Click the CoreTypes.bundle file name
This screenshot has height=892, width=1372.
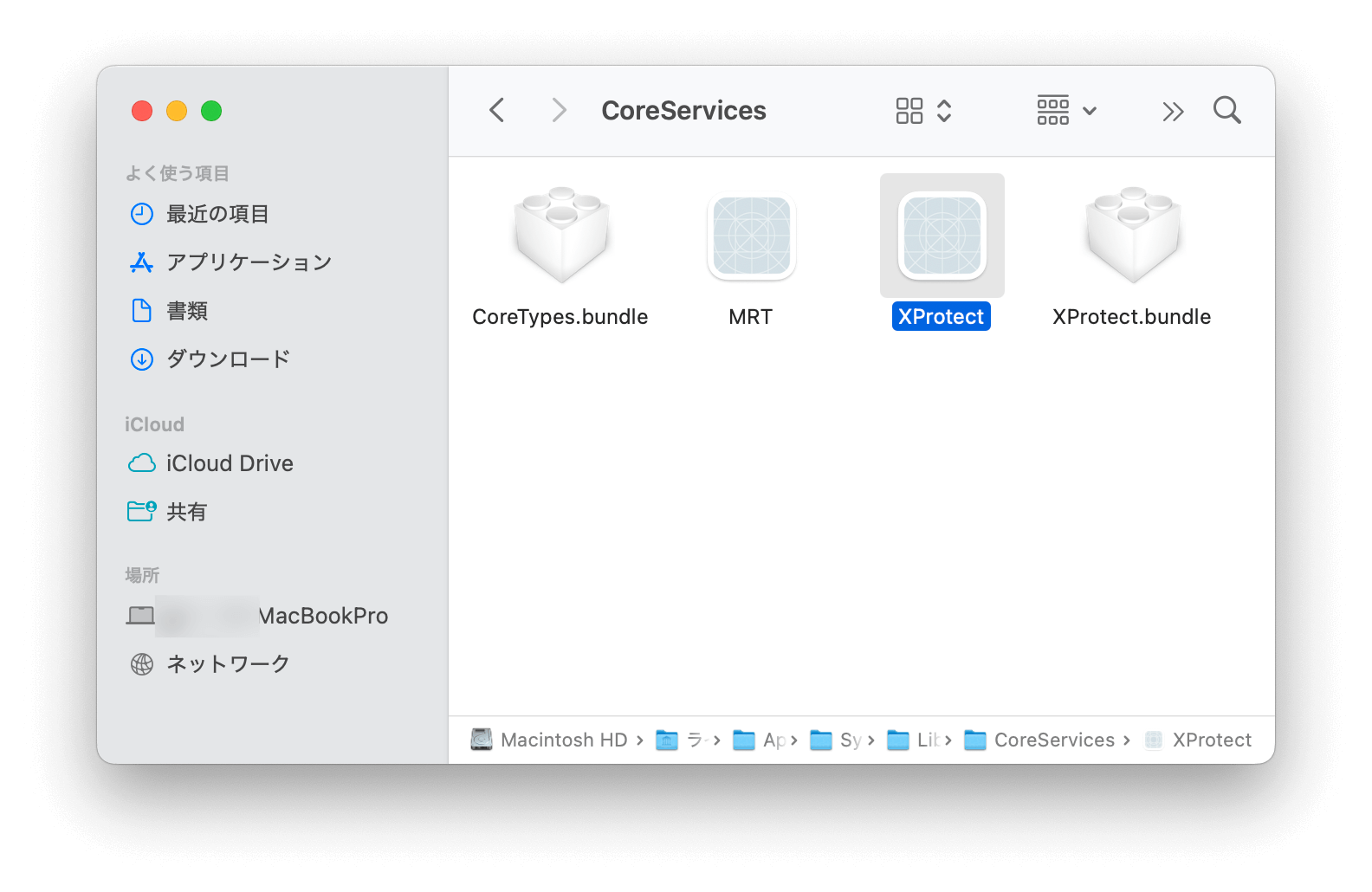pos(560,317)
